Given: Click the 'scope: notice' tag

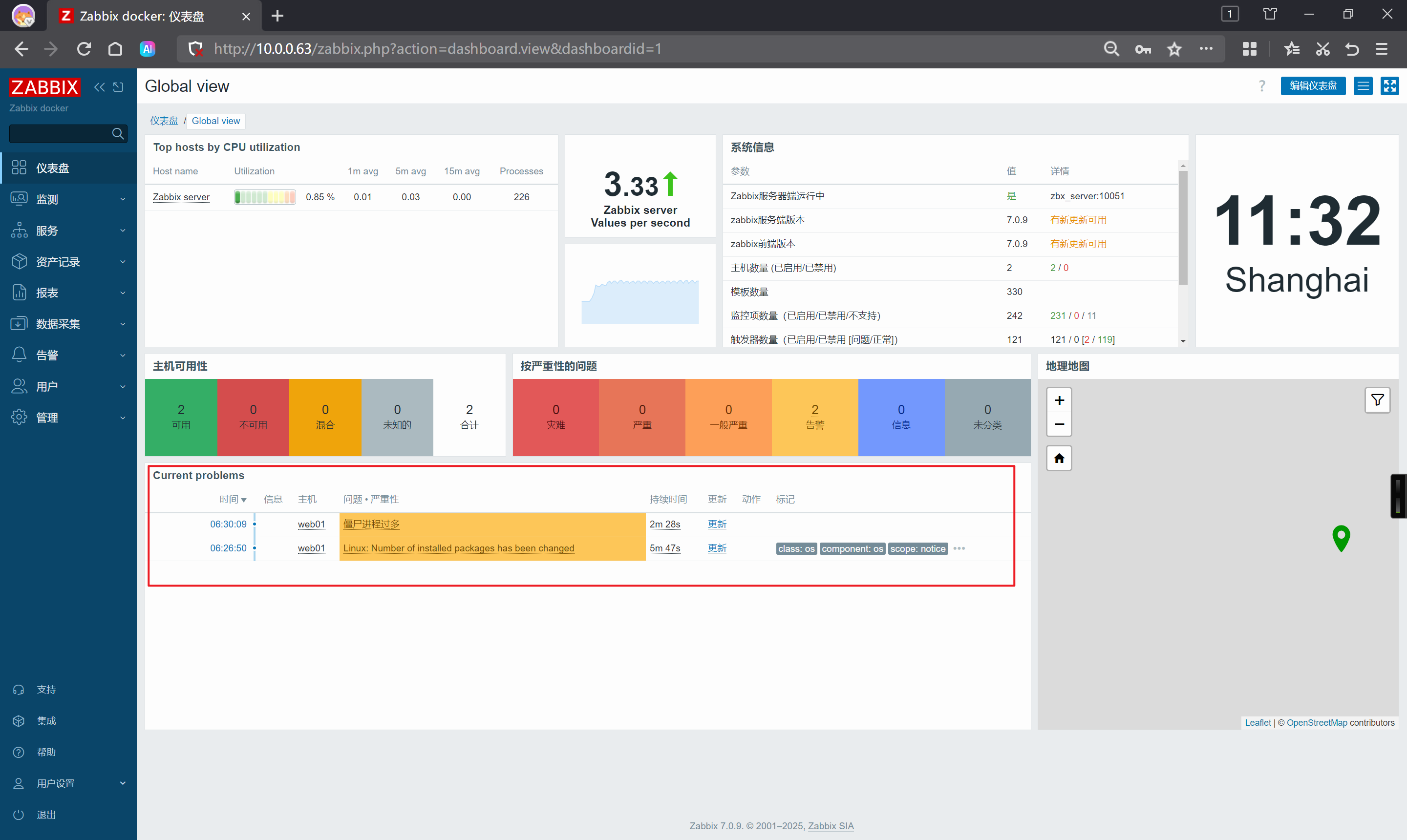Looking at the screenshot, I should (918, 548).
